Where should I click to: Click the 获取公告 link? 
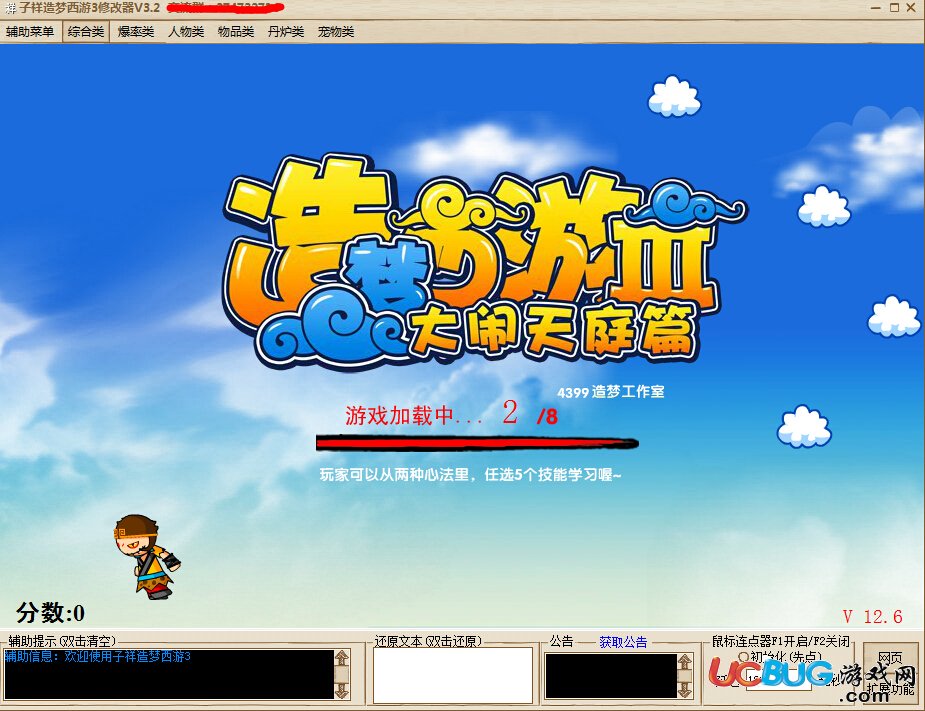coord(623,642)
